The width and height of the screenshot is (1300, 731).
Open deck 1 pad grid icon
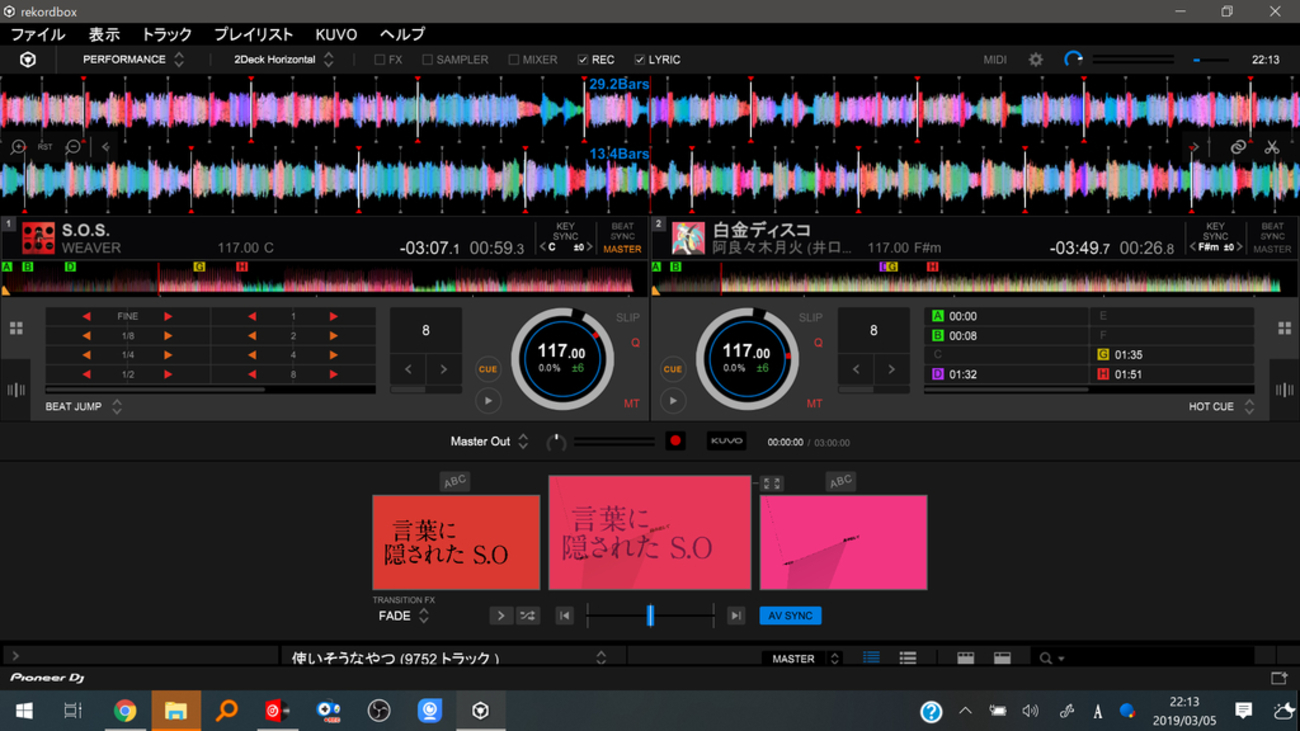[16, 328]
